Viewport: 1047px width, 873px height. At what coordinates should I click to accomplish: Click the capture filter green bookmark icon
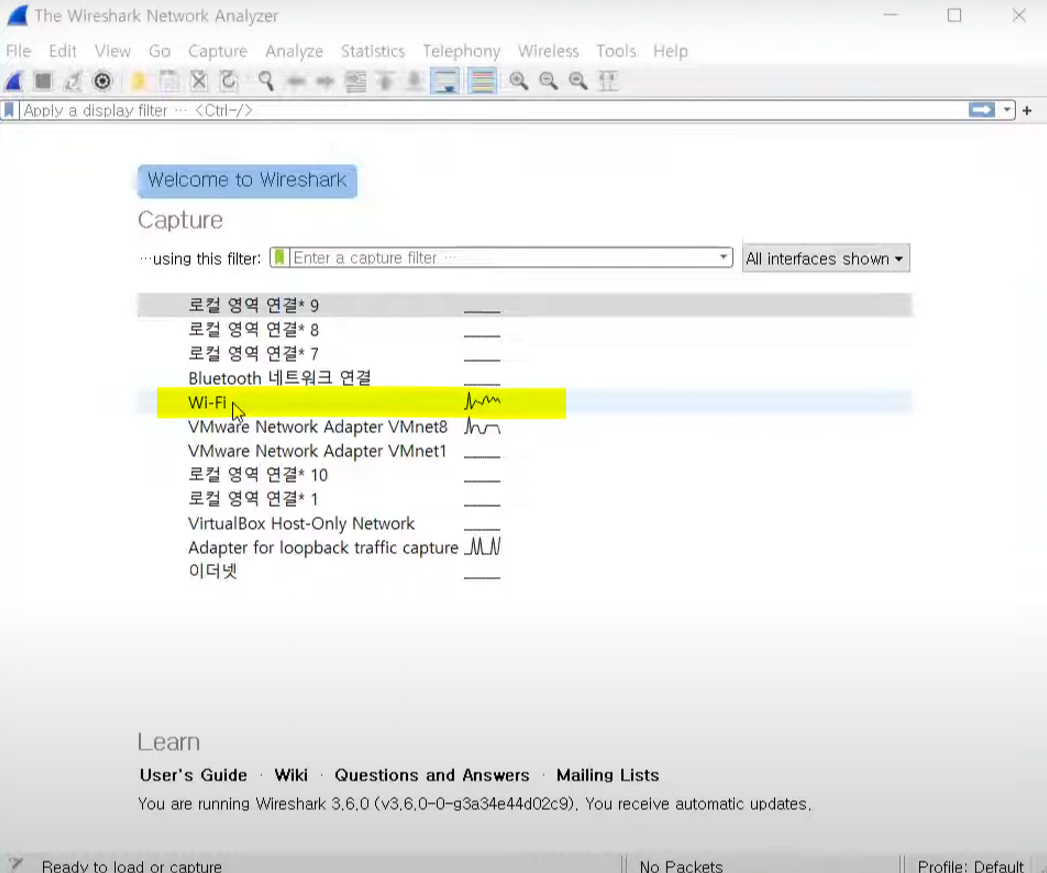(x=280, y=257)
